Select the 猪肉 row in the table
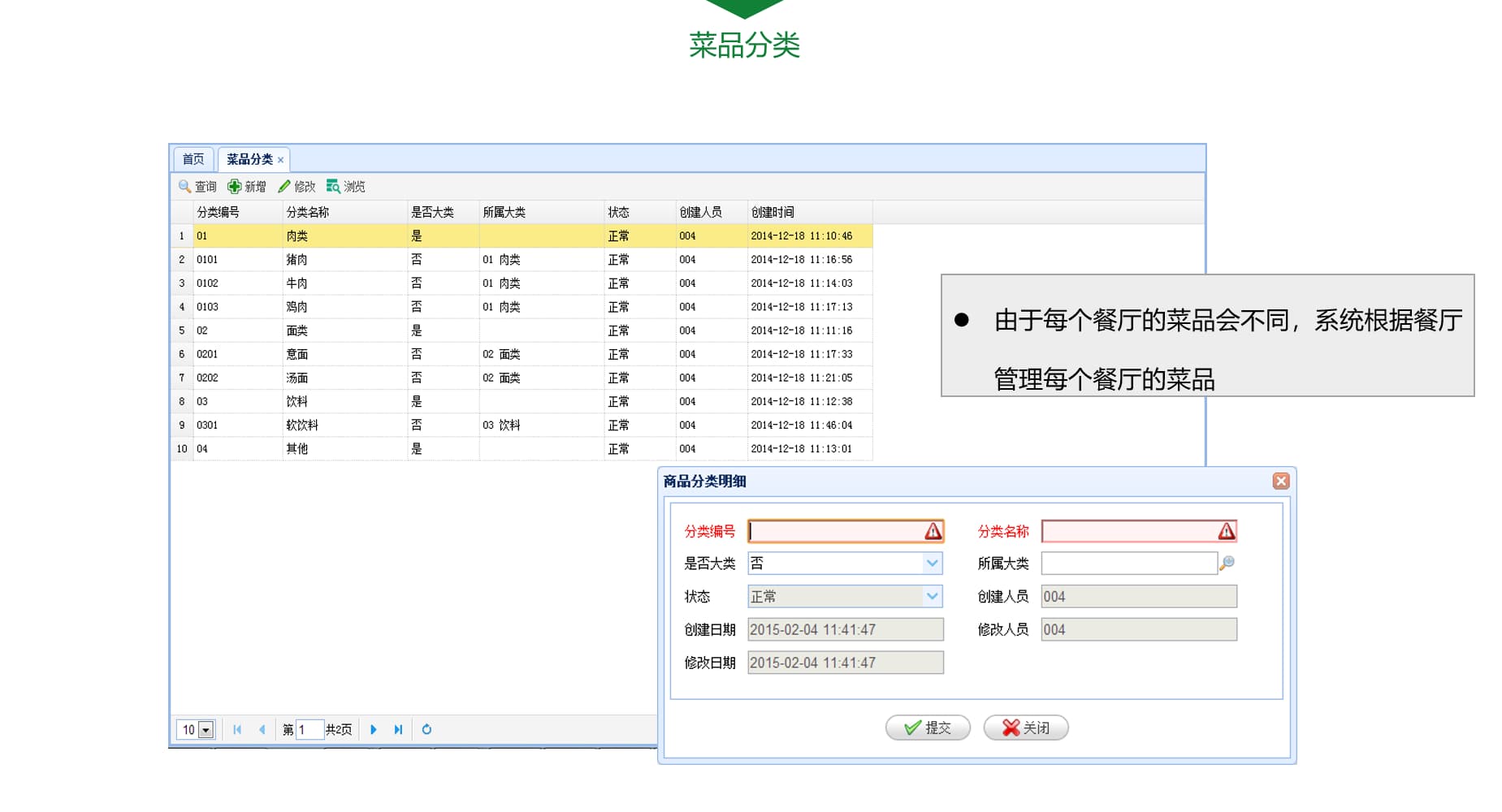This screenshot has height=812, width=1502. (297, 260)
